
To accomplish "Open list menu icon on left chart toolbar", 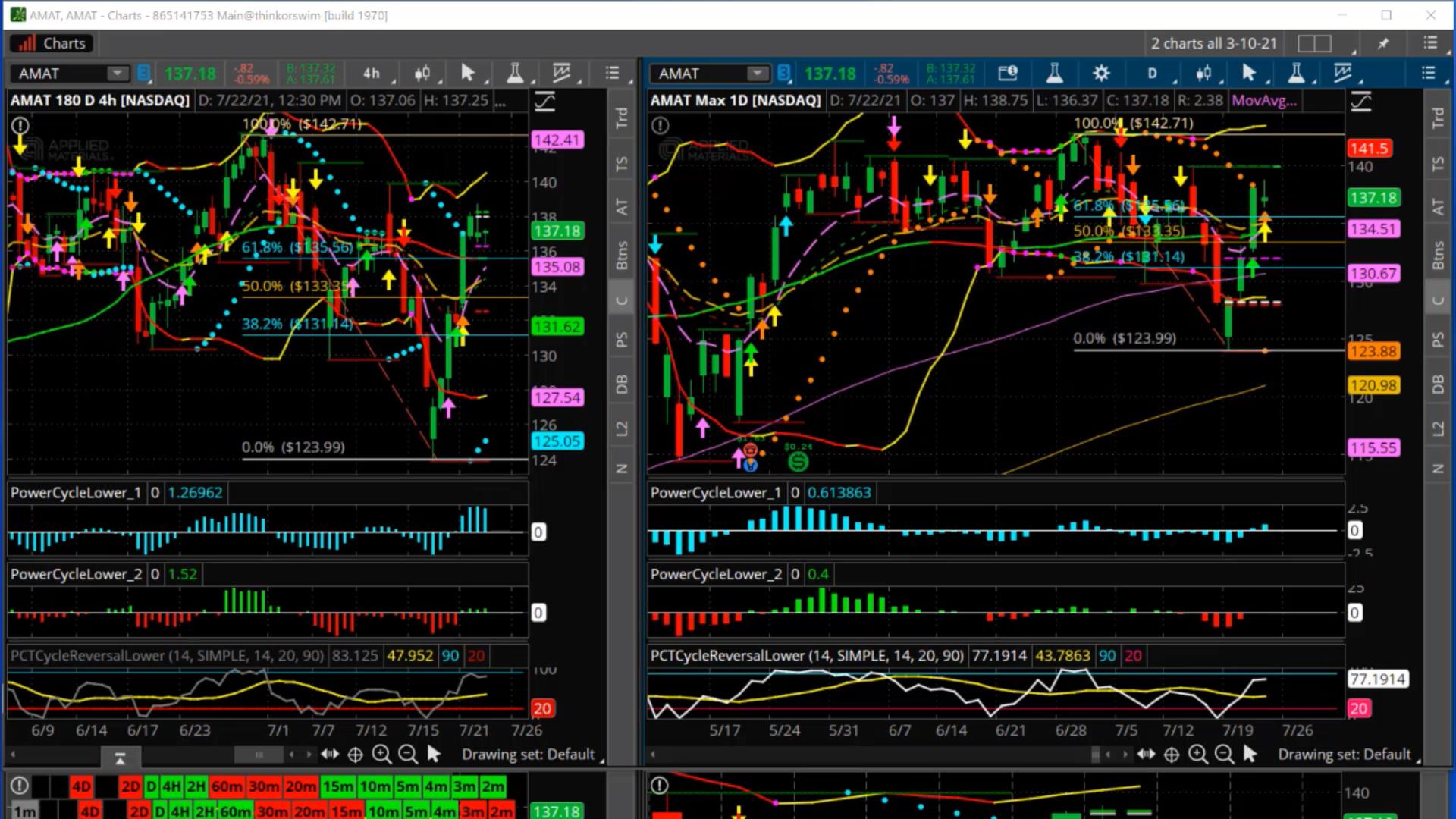I will click(612, 73).
